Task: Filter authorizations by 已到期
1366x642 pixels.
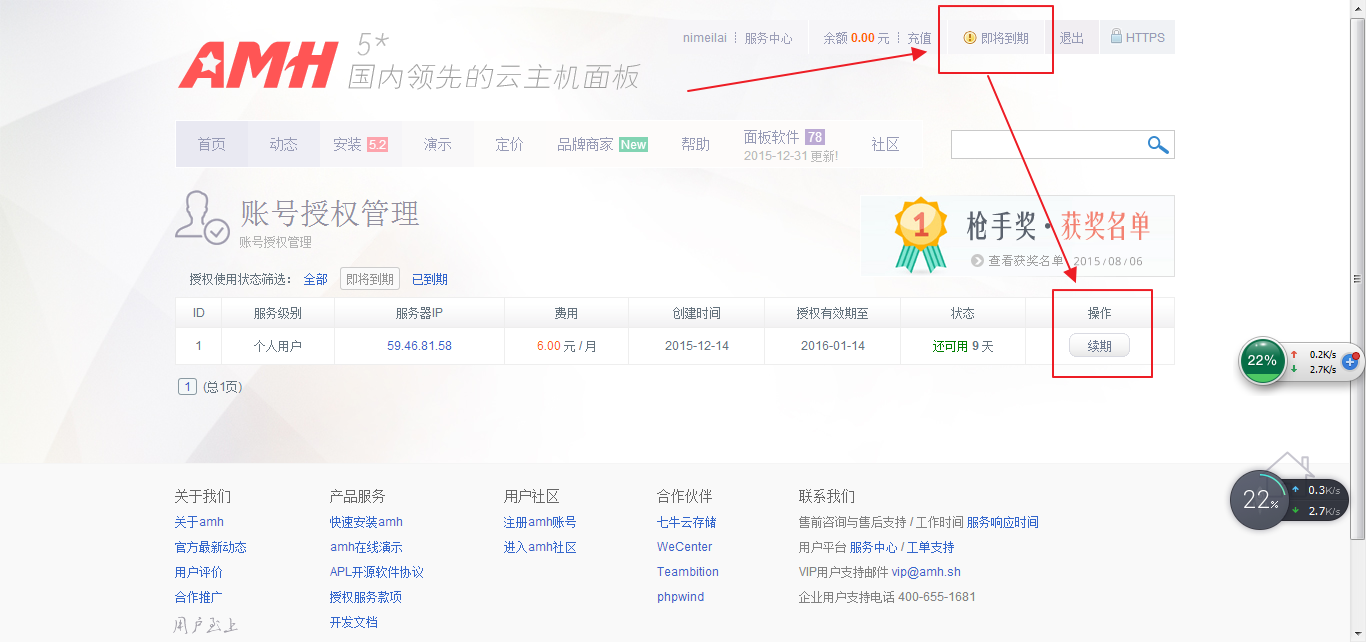Action: [x=430, y=280]
